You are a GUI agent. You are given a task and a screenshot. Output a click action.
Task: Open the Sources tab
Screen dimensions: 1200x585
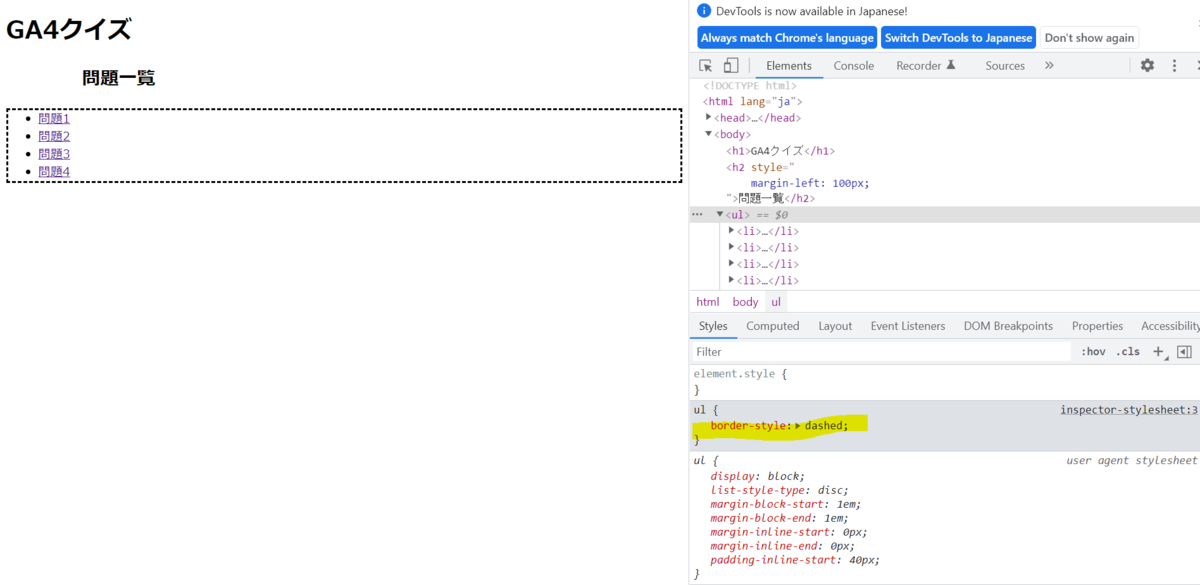[x=1005, y=66]
